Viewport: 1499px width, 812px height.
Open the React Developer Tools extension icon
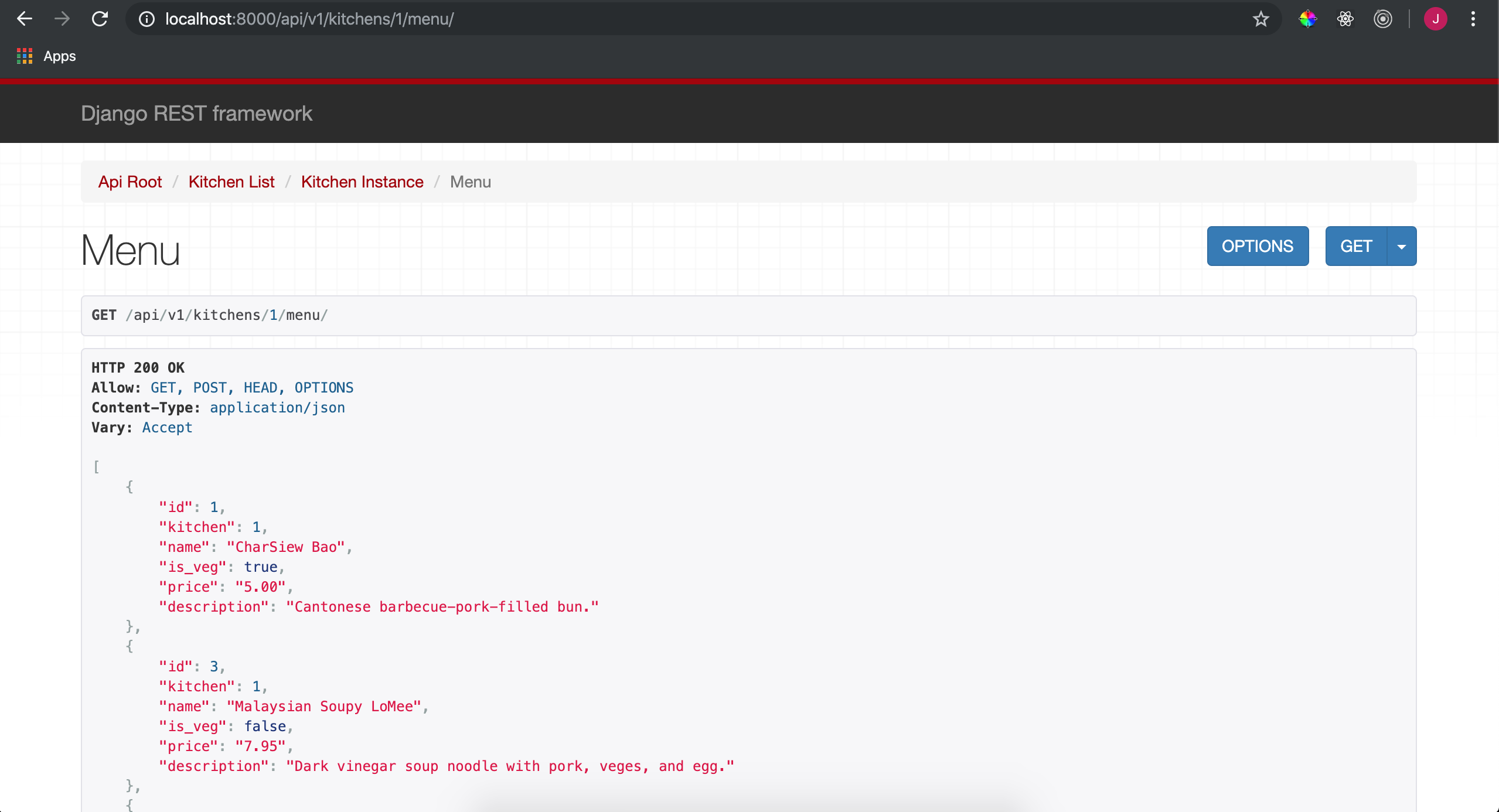point(1345,19)
